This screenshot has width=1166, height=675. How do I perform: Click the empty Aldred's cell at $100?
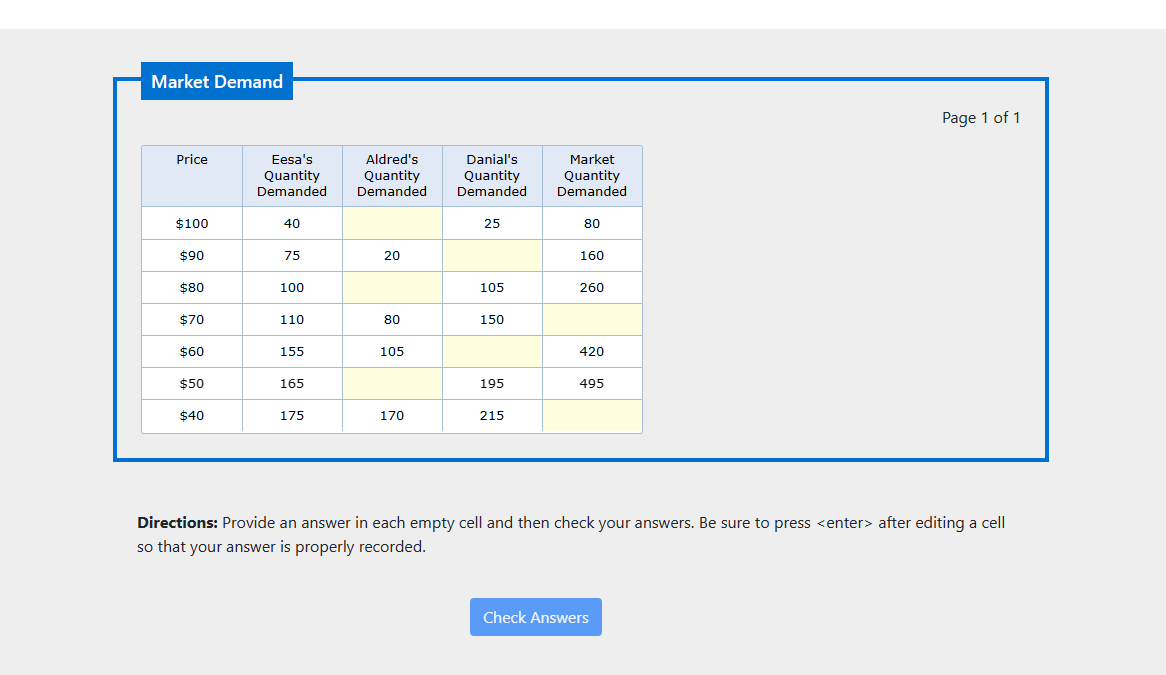[391, 223]
